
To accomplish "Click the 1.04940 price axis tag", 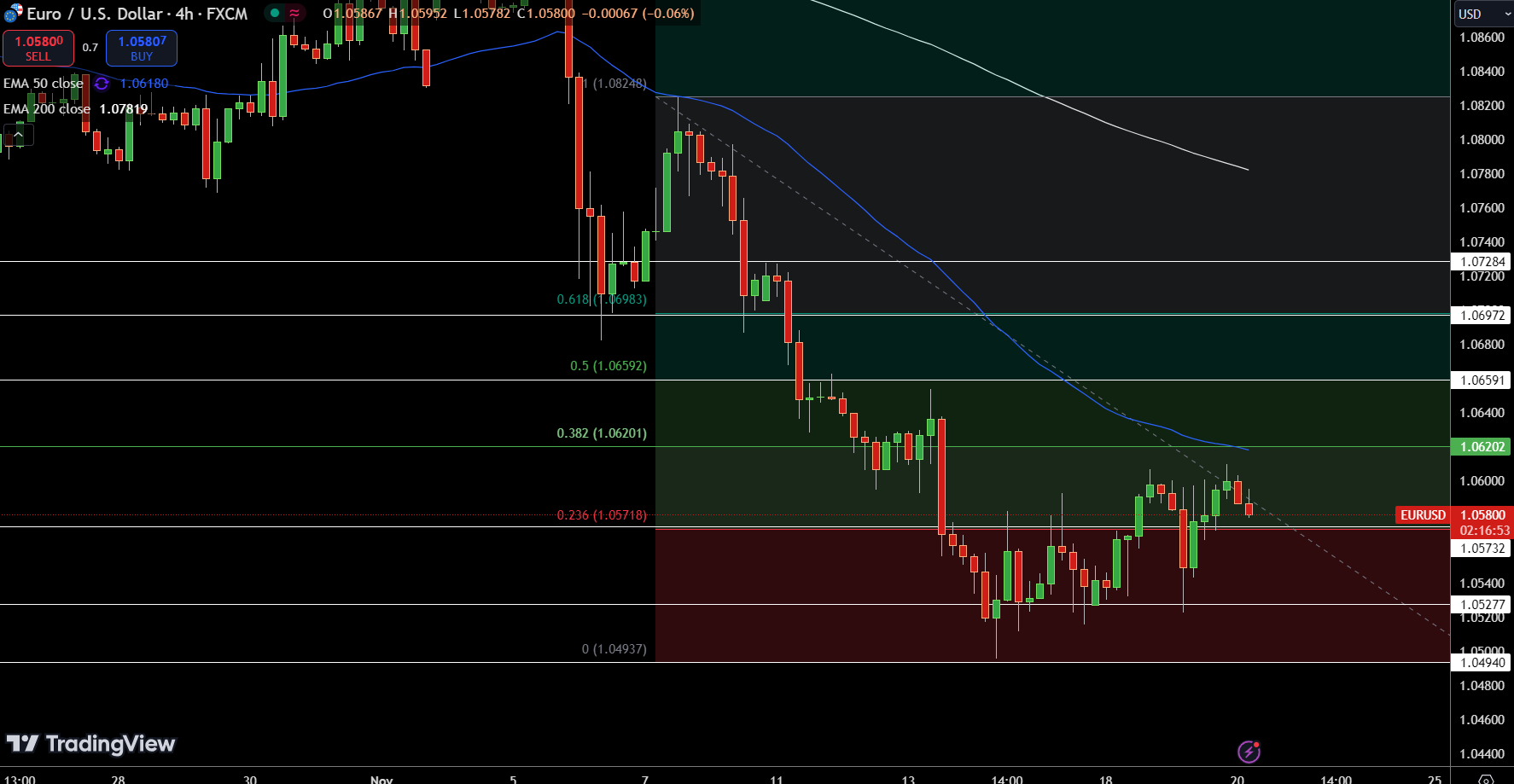I will tap(1482, 663).
